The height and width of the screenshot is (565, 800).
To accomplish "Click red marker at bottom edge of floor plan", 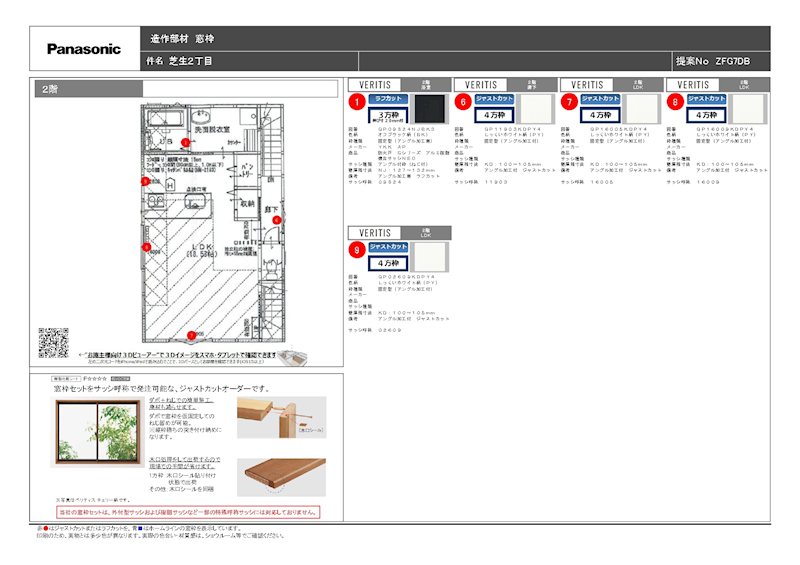I will tap(191, 335).
